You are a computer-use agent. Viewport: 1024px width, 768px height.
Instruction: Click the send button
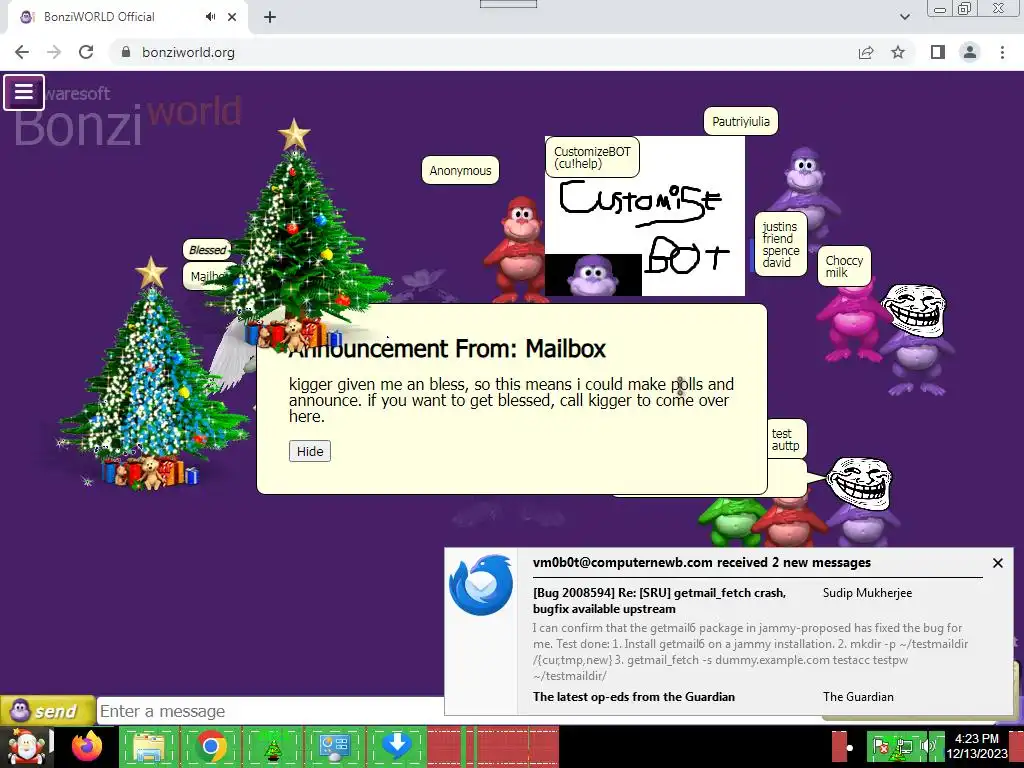pos(47,711)
